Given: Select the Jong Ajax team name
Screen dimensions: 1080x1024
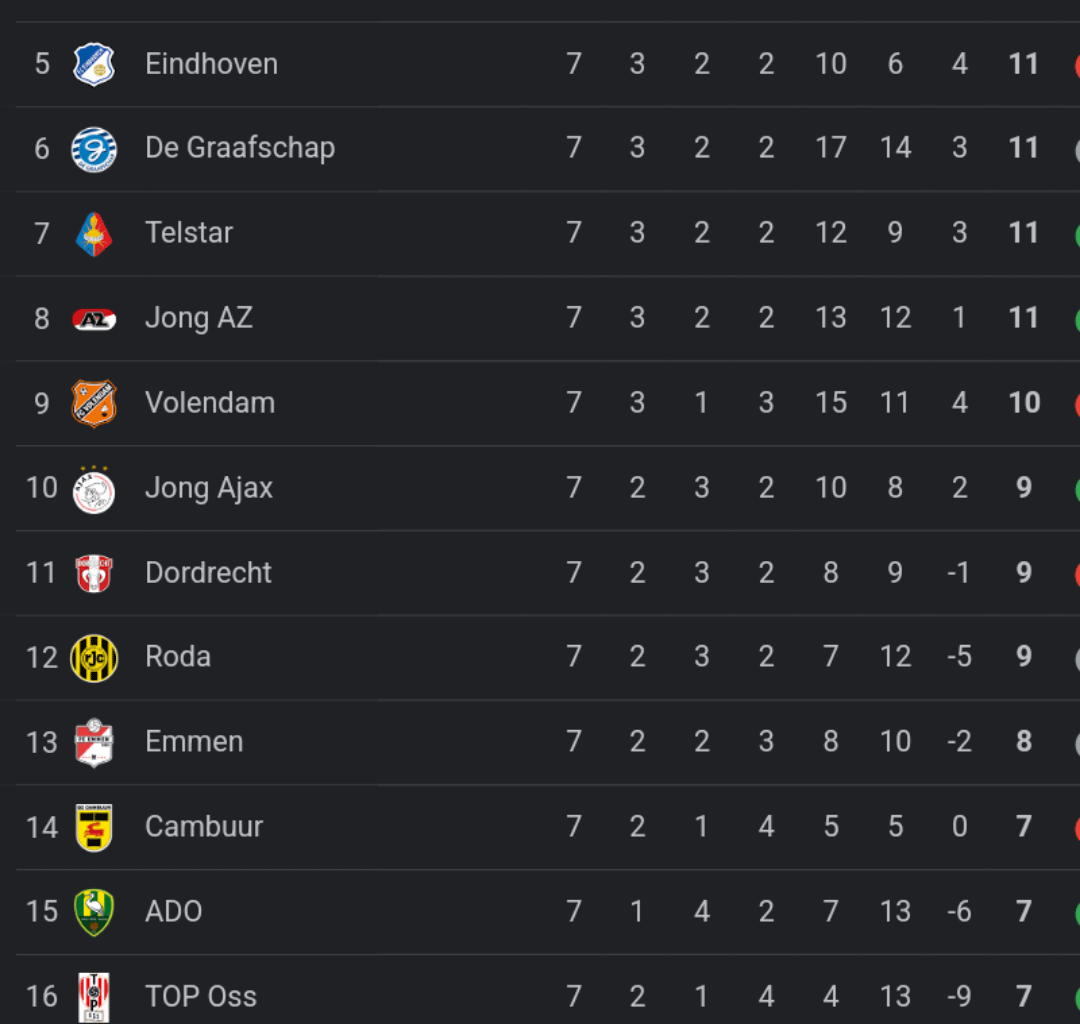Looking at the screenshot, I should (209, 488).
